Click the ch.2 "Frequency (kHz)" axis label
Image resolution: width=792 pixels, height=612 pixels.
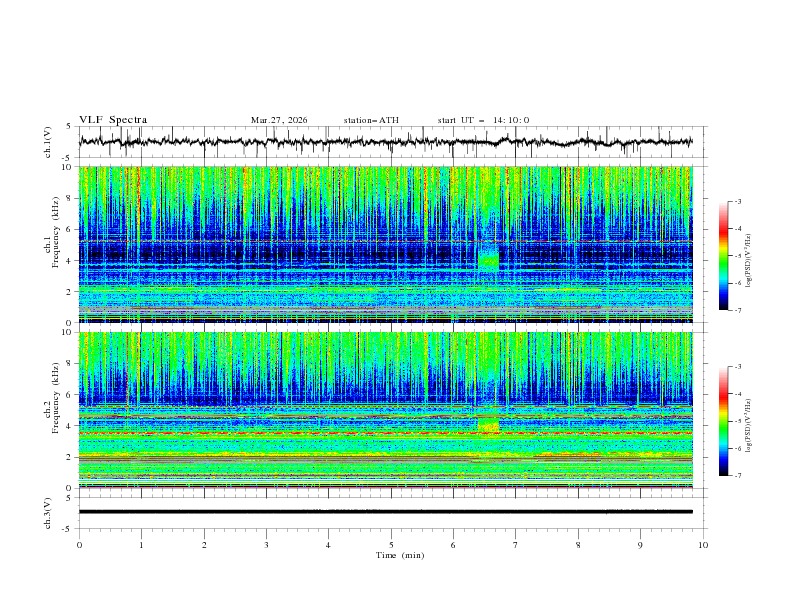point(56,398)
